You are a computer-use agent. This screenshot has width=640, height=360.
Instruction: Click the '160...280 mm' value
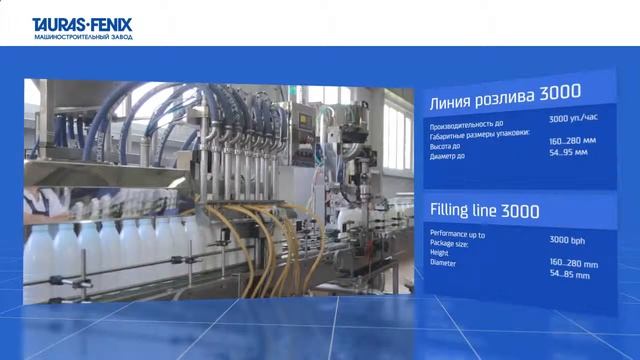coord(573,263)
